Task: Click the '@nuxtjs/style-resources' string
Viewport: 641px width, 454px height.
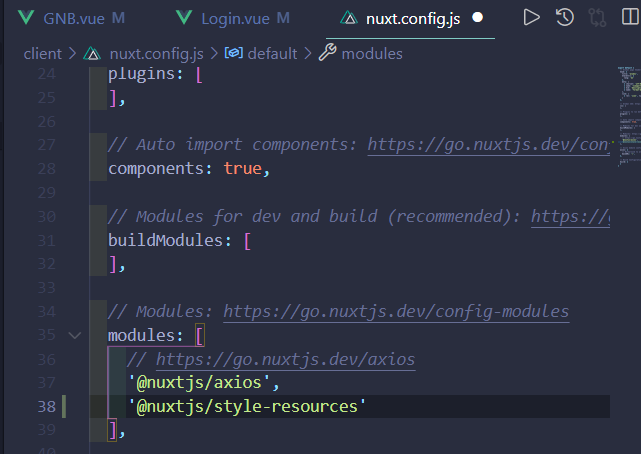Action: point(247,407)
